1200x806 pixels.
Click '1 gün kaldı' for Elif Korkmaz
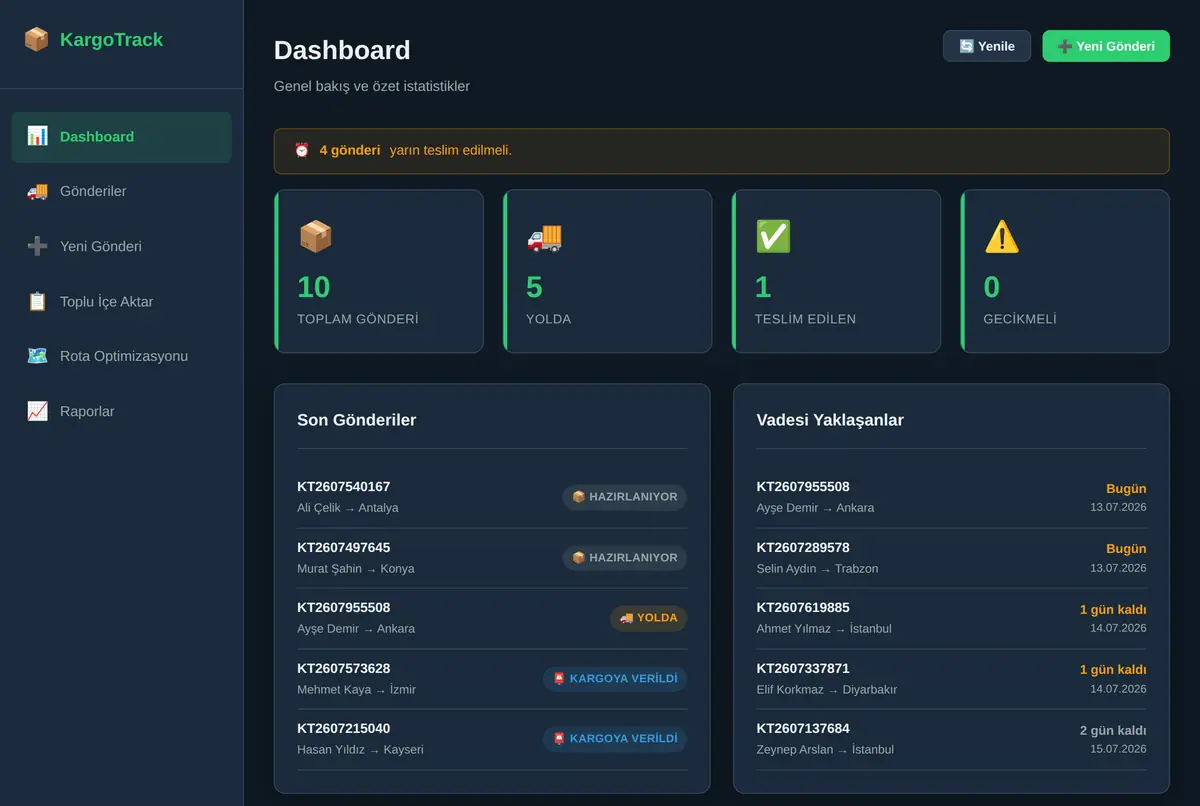point(1113,670)
